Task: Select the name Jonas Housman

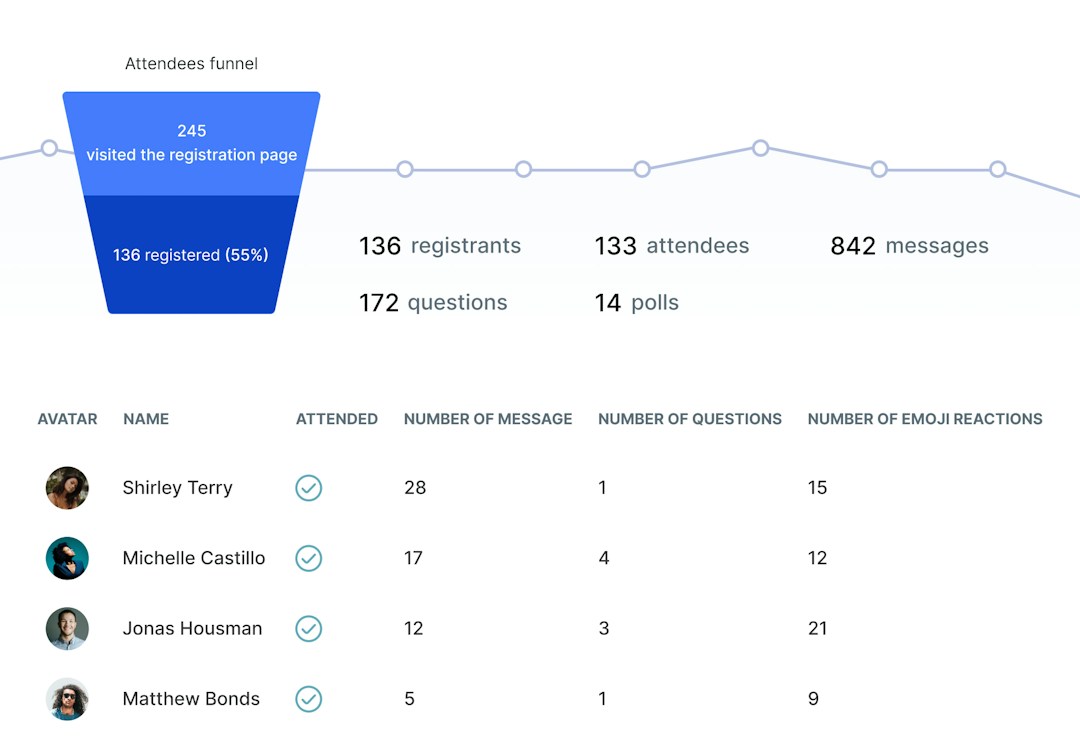Action: point(192,628)
